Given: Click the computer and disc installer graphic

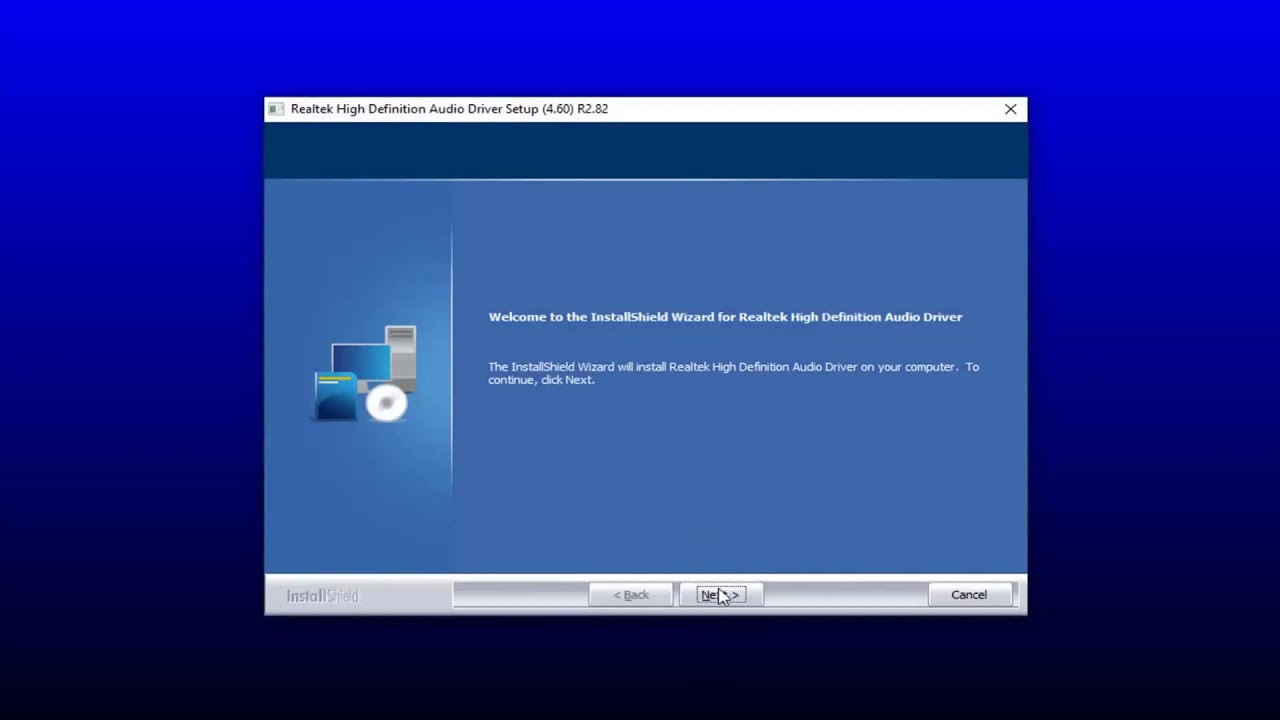Looking at the screenshot, I should tap(364, 373).
